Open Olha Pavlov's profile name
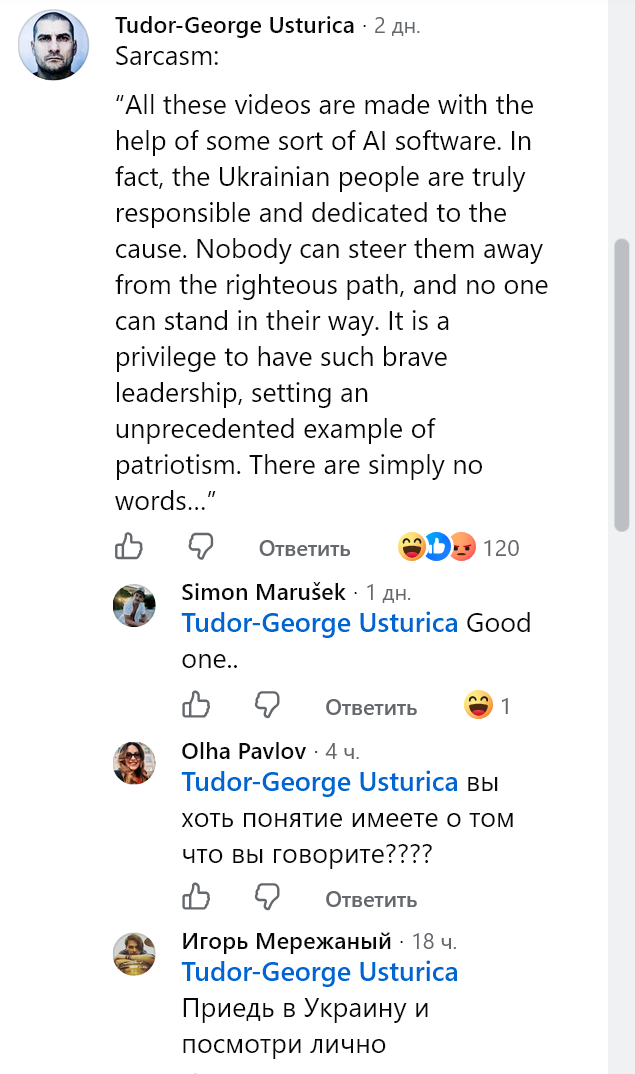The width and height of the screenshot is (635, 1074). click(243, 751)
